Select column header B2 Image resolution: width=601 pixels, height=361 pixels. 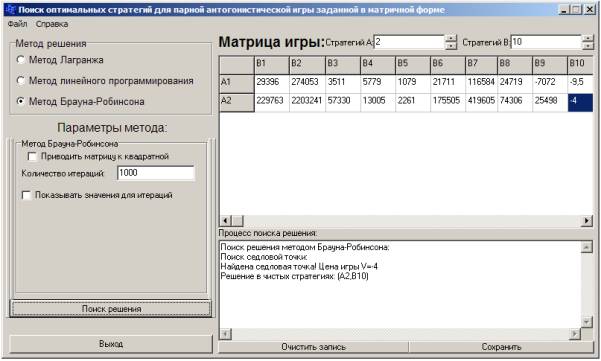click(x=307, y=65)
